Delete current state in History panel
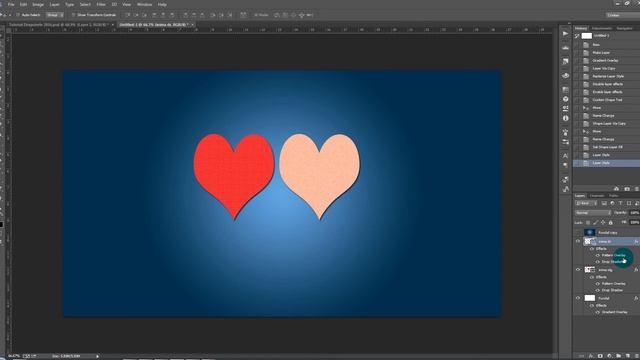The width and height of the screenshot is (640, 360). (x=636, y=189)
